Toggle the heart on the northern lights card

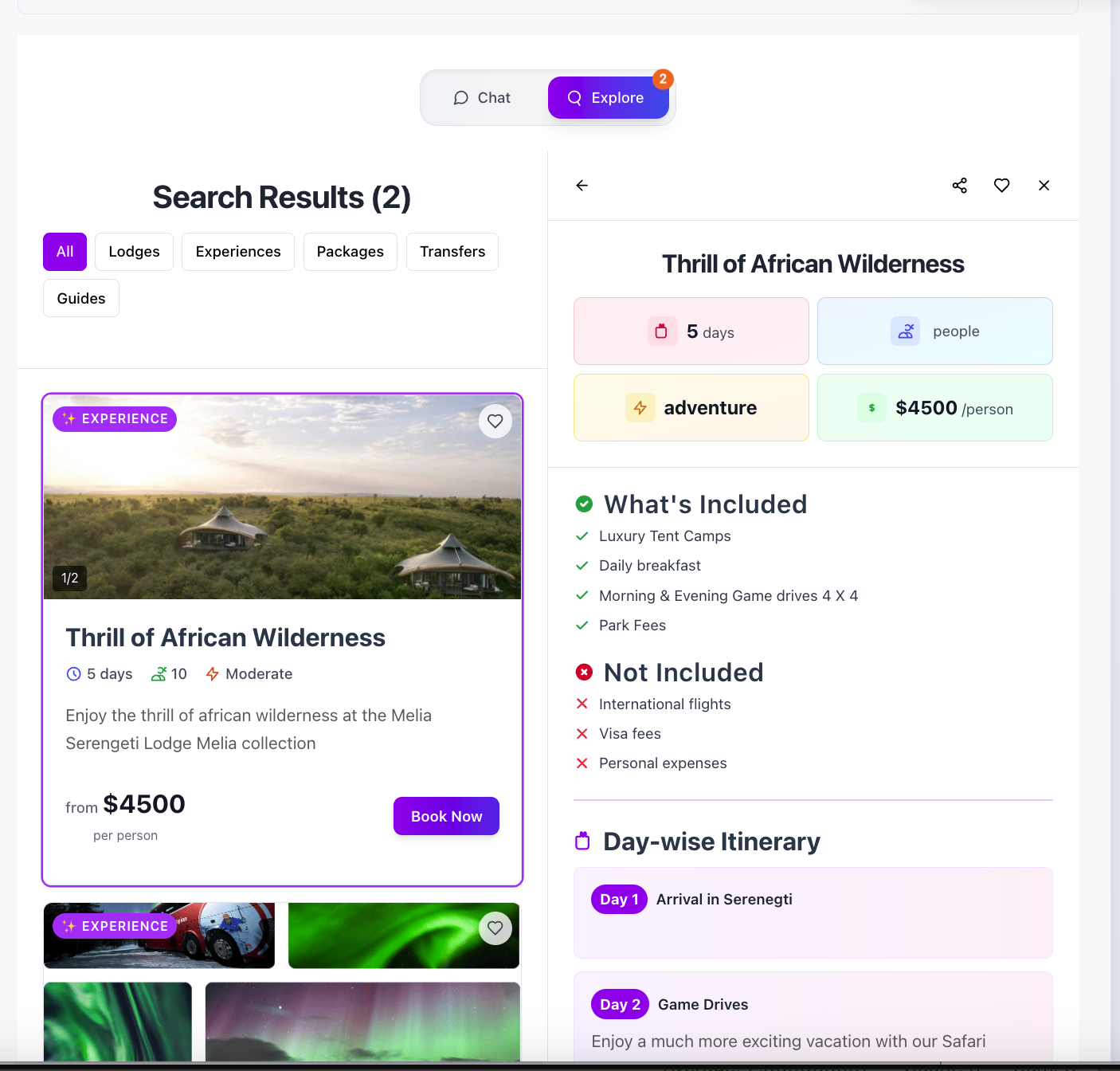[495, 928]
